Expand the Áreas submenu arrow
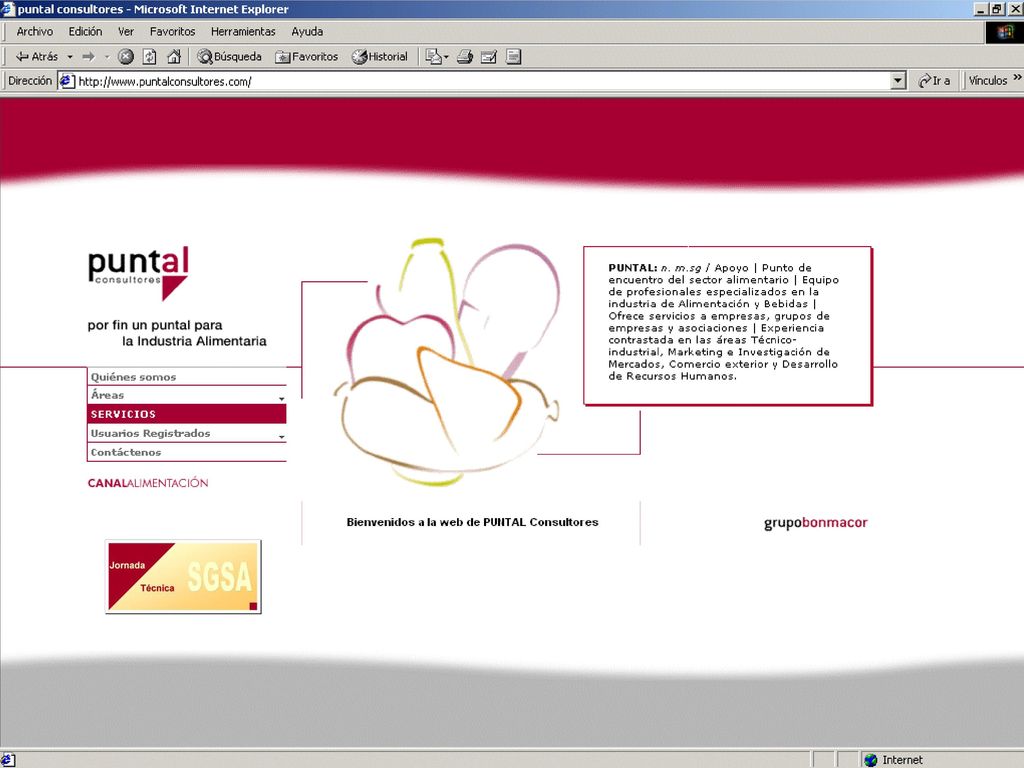 pos(281,398)
